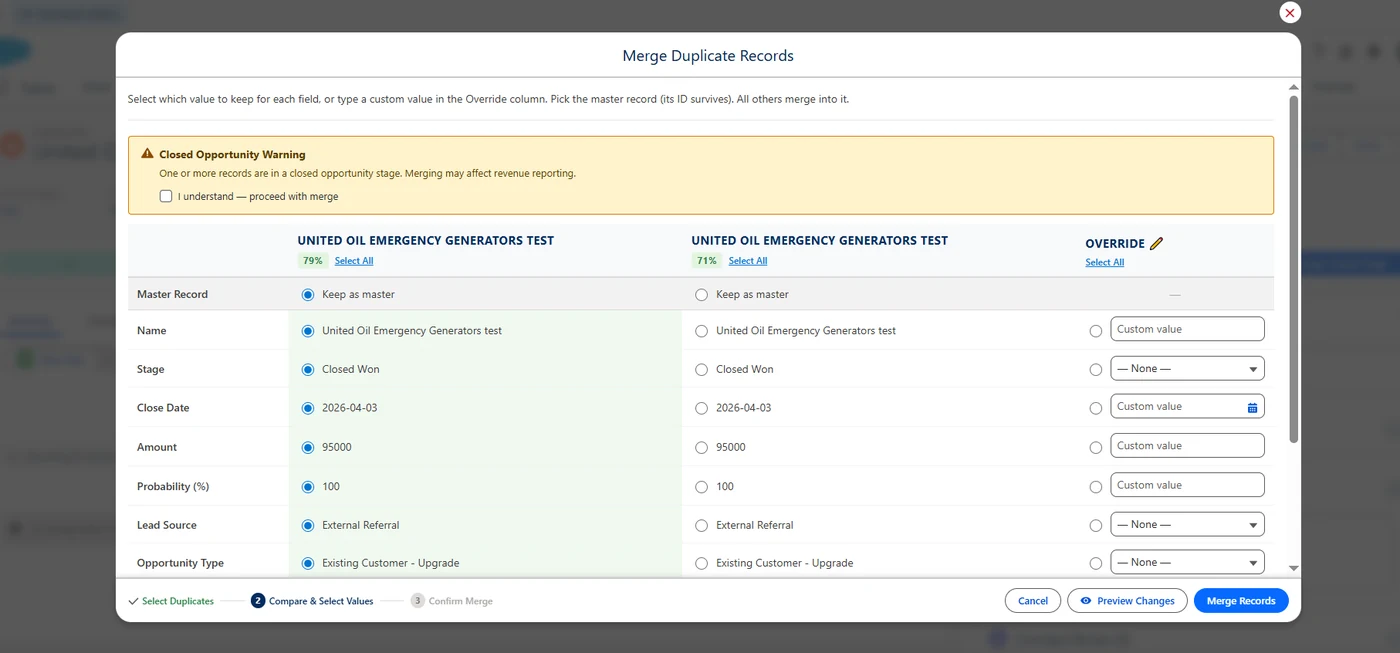Click the Amount override custom value field
1400x653 pixels.
pyautogui.click(x=1187, y=446)
